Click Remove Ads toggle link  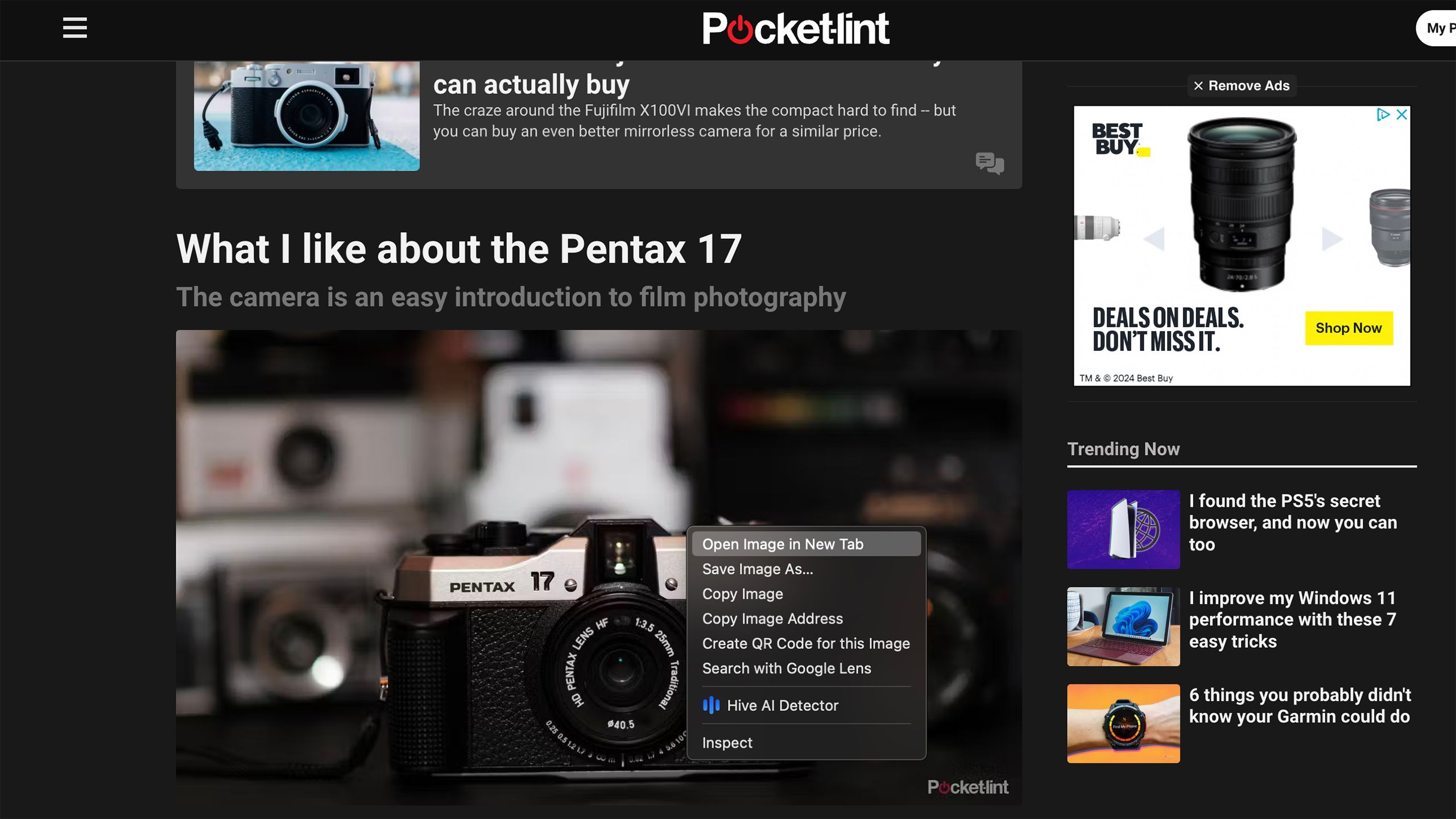point(1241,85)
